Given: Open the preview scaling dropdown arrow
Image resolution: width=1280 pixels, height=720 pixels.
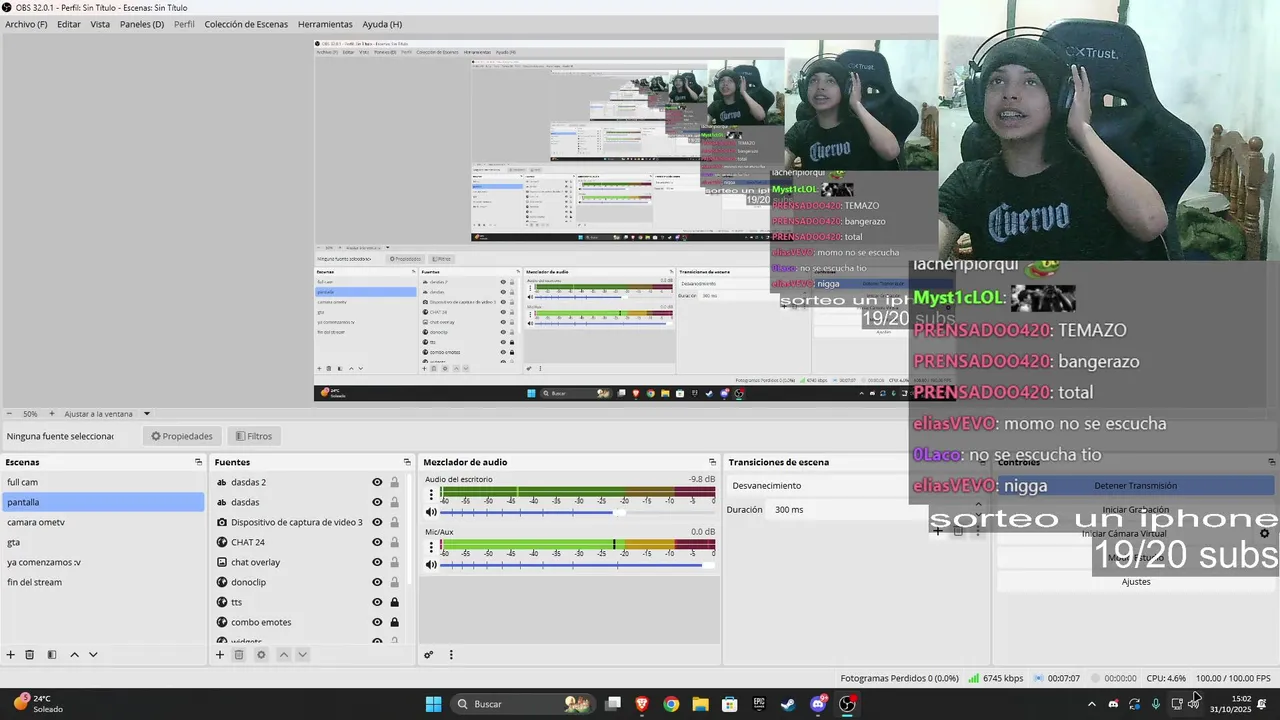Looking at the screenshot, I should point(147,414).
